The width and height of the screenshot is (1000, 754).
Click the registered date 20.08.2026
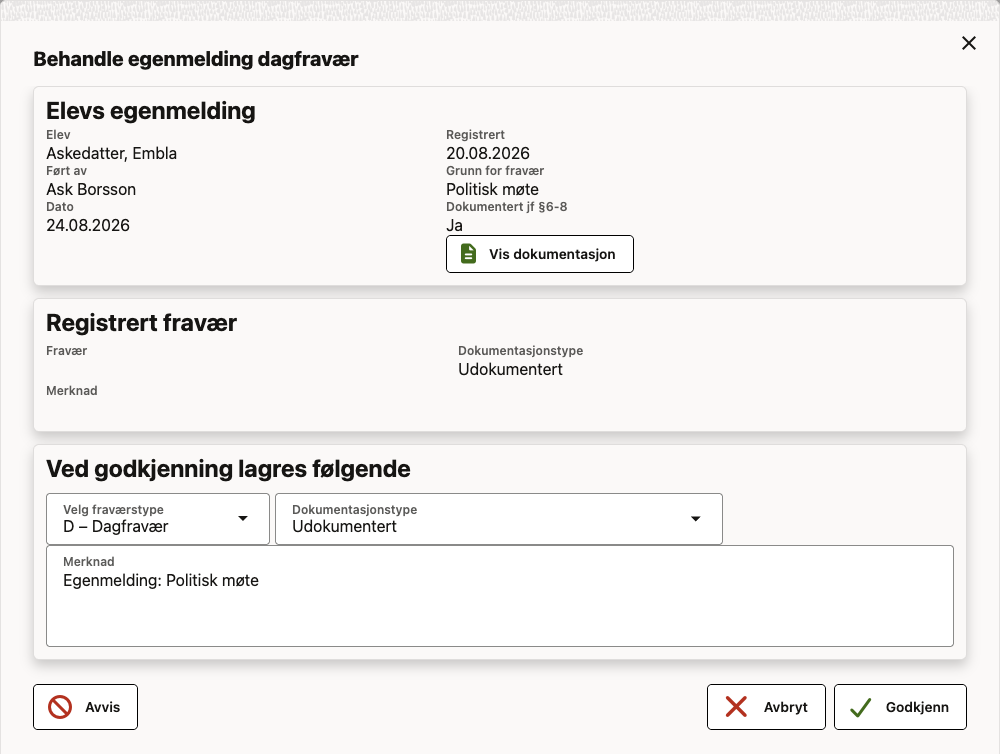[x=488, y=153]
